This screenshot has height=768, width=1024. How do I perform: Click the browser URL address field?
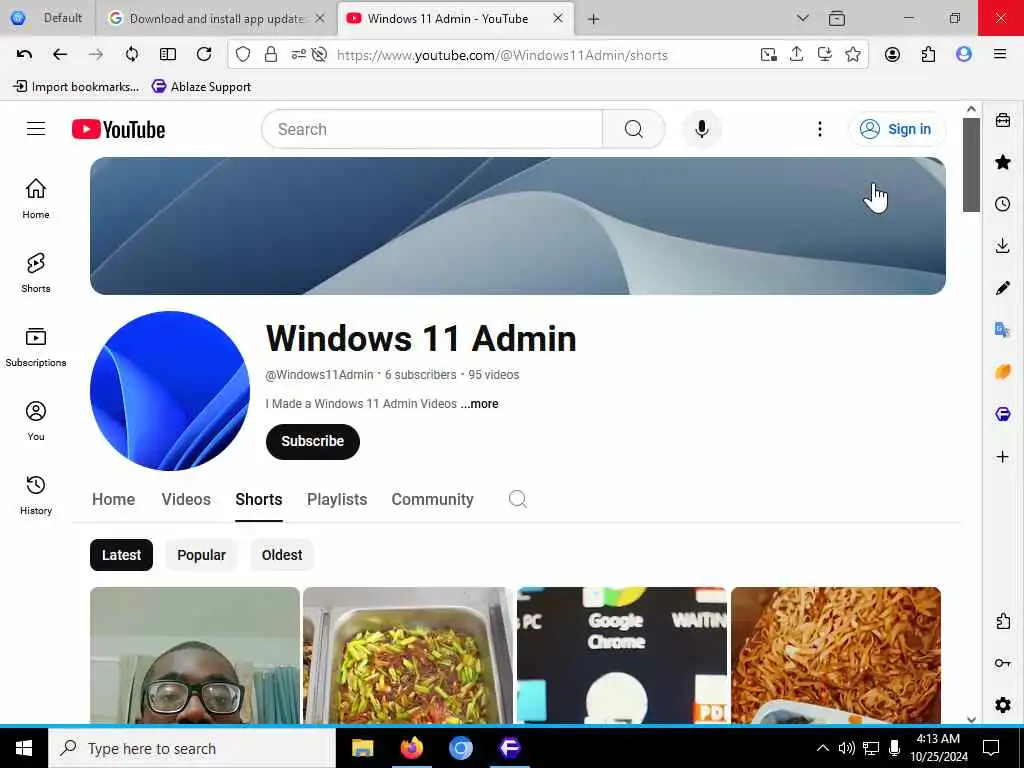tap(502, 55)
